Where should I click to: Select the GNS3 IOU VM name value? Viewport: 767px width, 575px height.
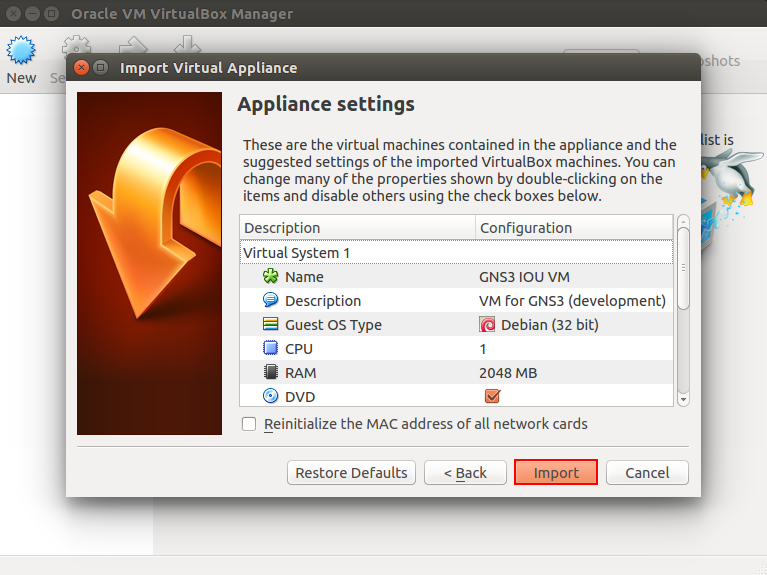point(524,276)
